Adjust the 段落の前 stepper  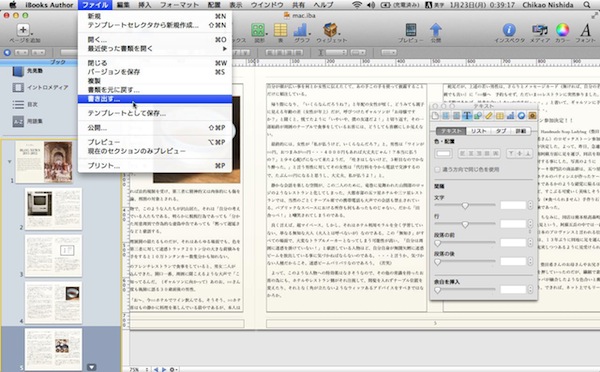click(x=530, y=243)
